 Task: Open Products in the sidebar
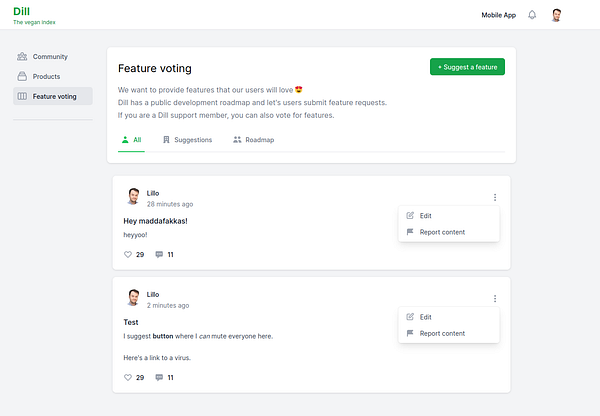coord(46,77)
